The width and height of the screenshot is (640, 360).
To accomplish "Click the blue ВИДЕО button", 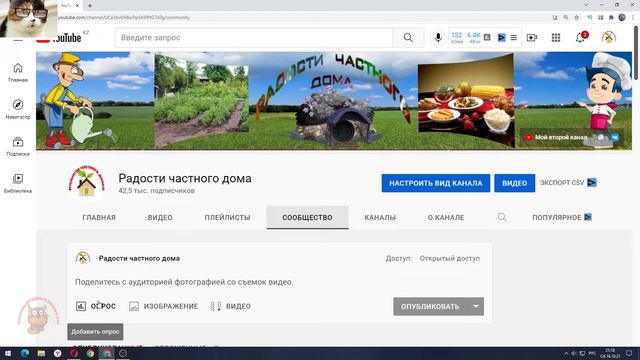I will [514, 183].
